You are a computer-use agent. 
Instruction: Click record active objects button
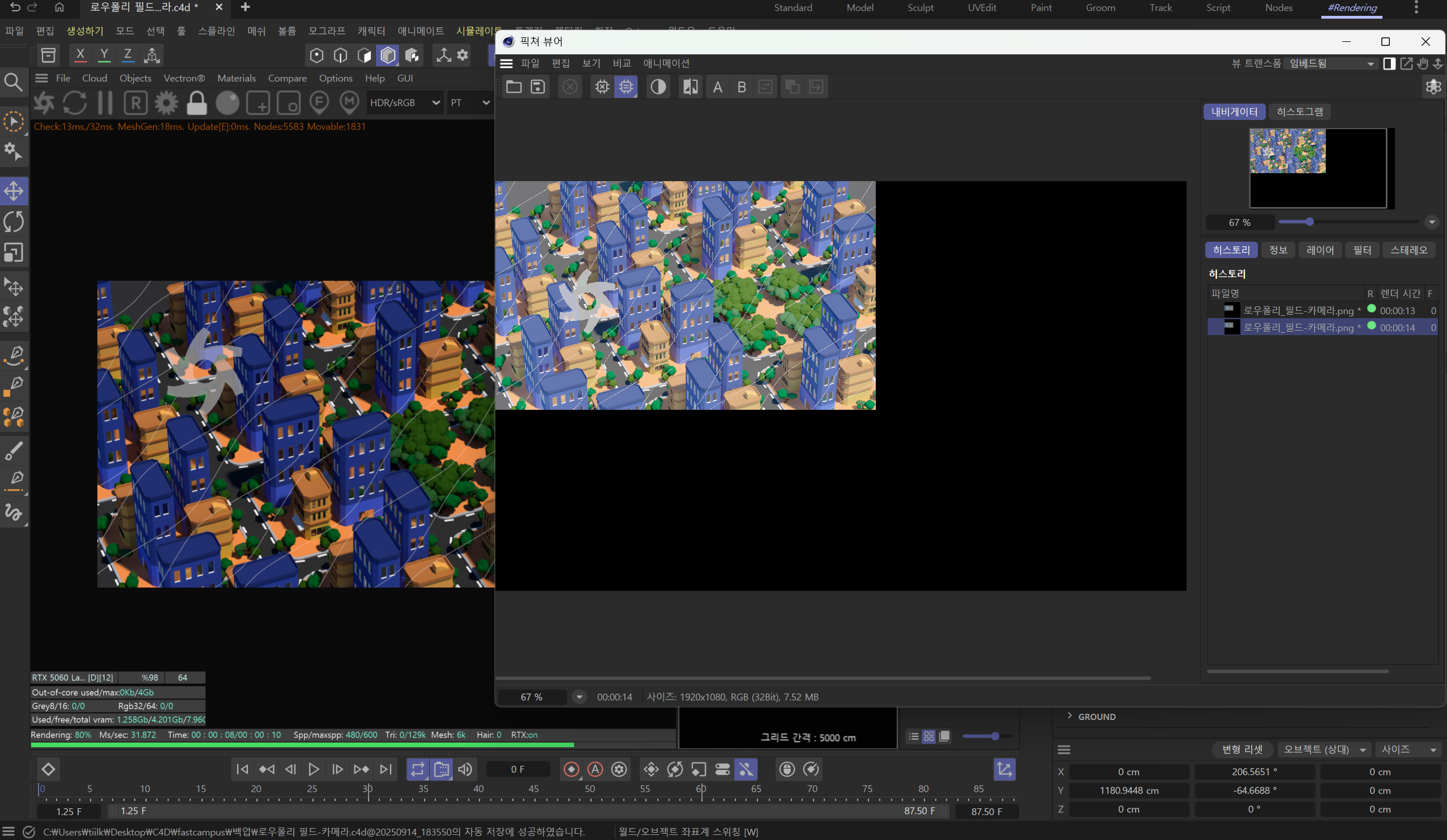[x=571, y=769]
